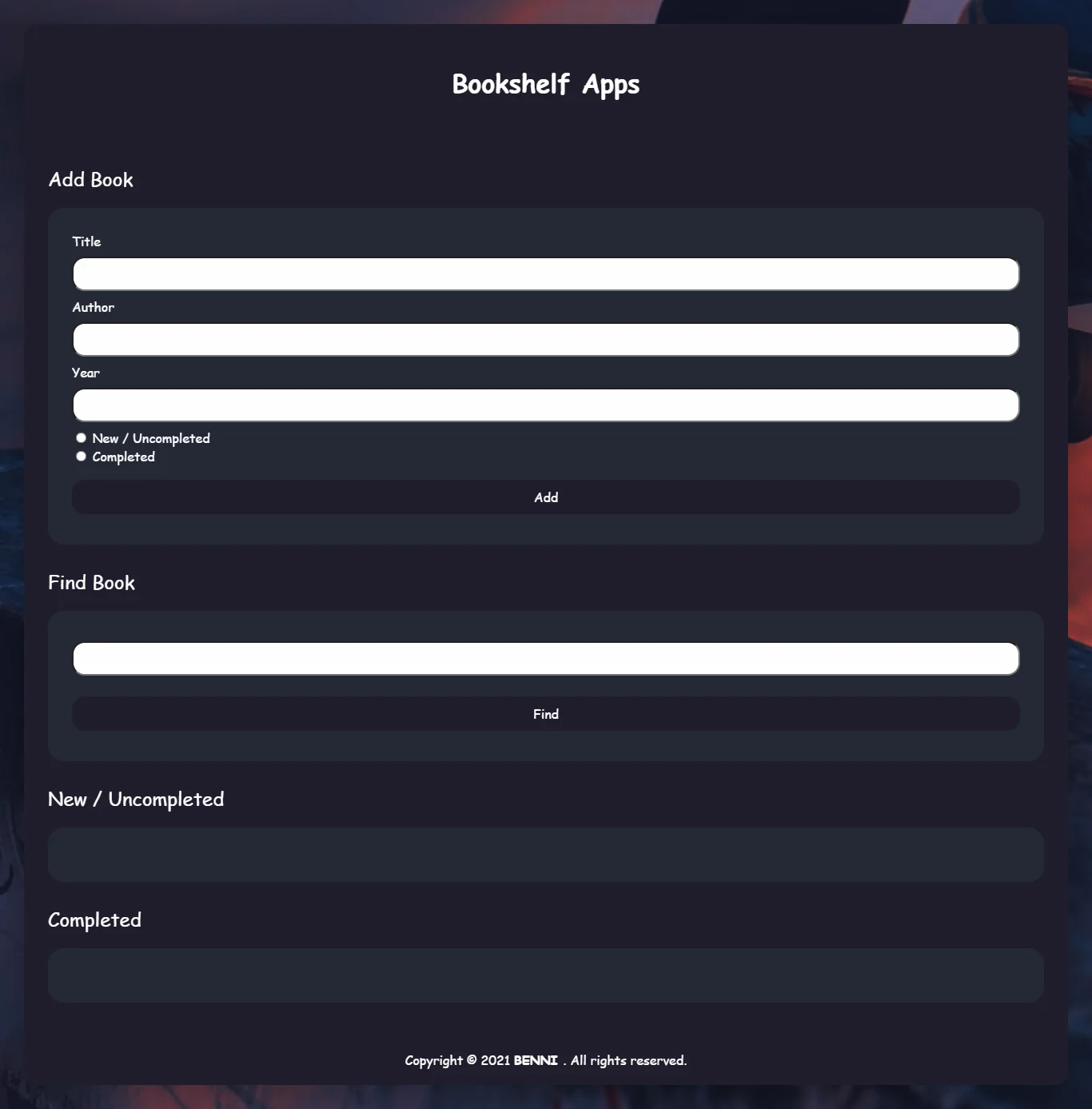Click the Completed section heading
The image size is (1092, 1109).
point(94,920)
